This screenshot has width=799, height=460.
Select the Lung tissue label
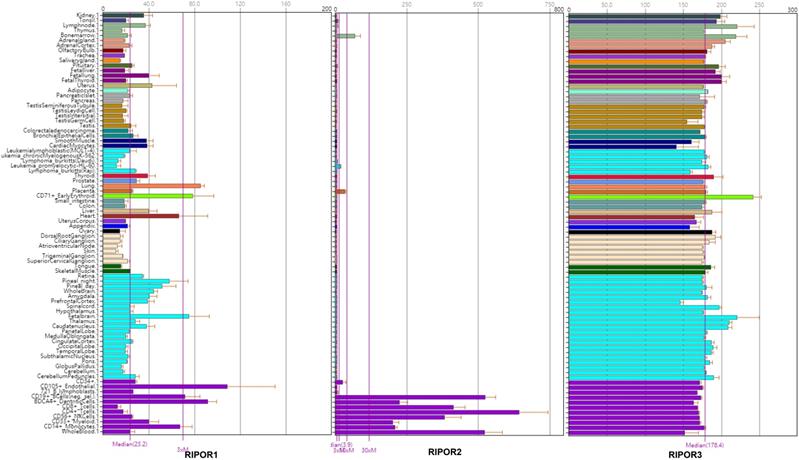[88, 186]
